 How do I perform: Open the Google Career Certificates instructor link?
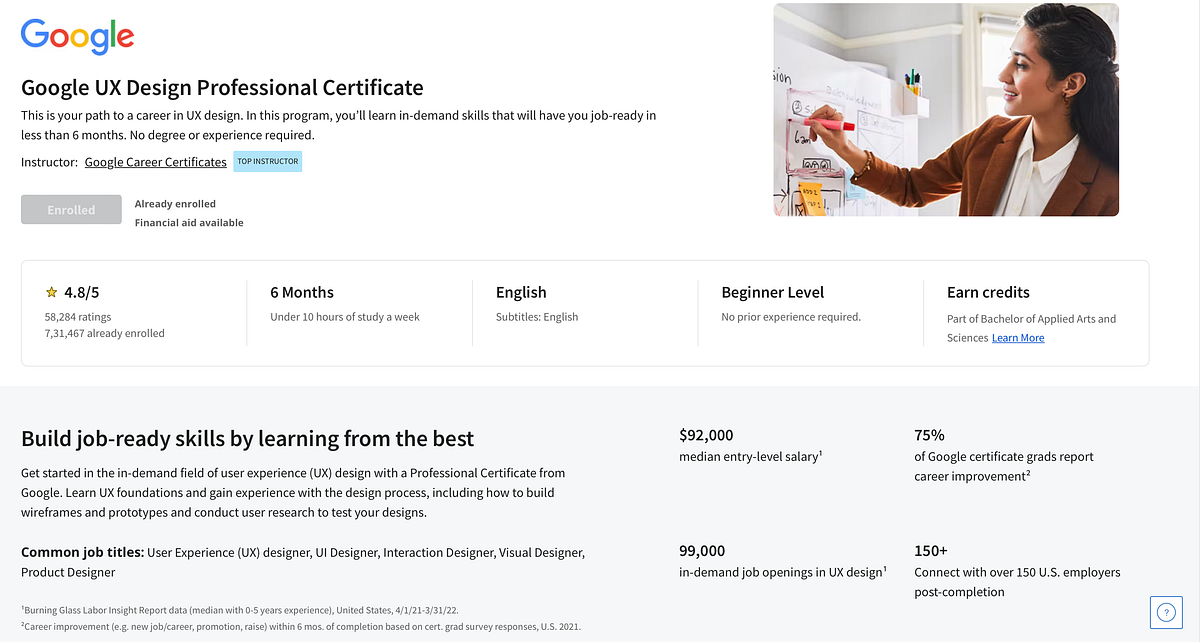pos(155,161)
